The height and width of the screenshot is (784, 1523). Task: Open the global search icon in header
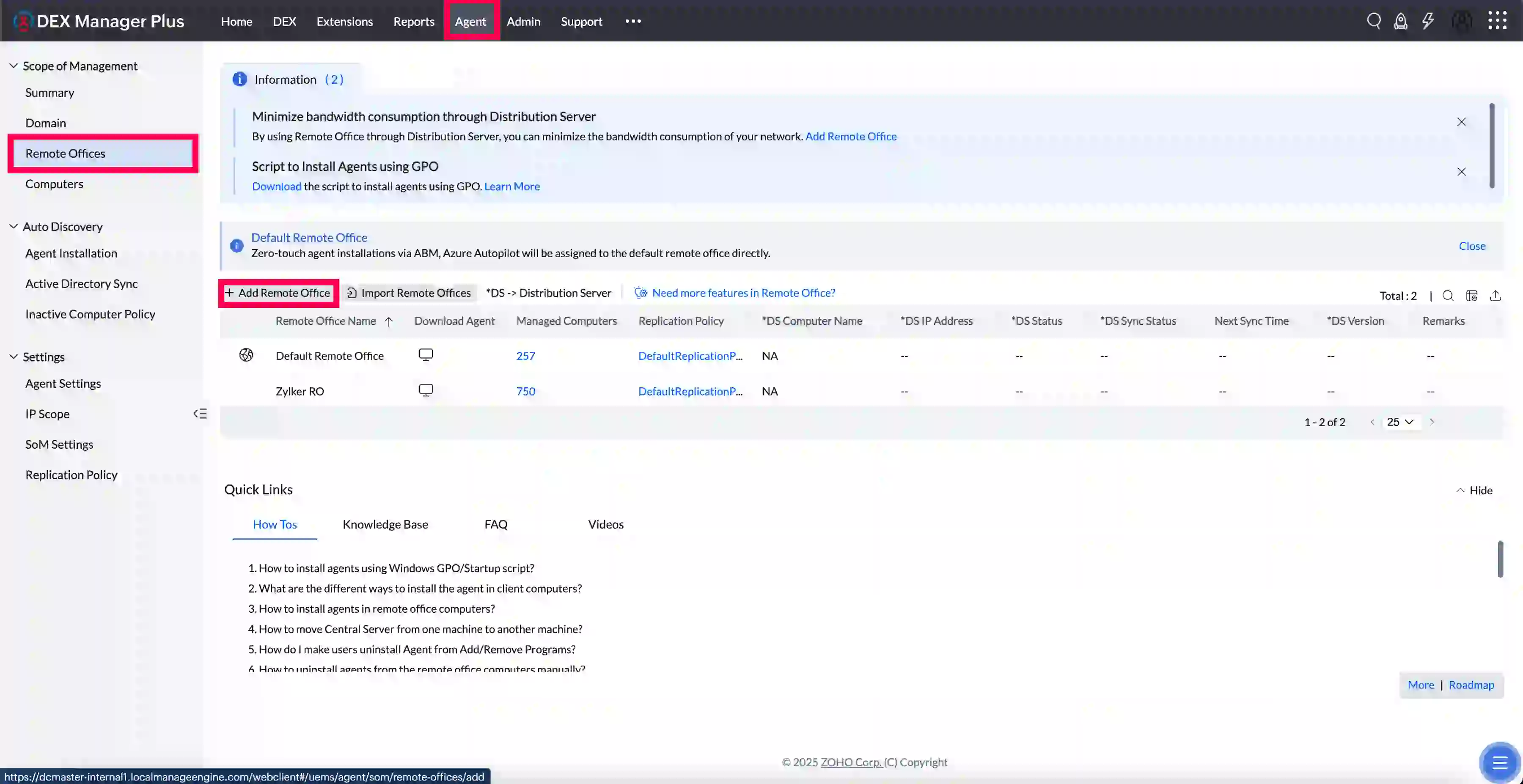click(x=1373, y=21)
